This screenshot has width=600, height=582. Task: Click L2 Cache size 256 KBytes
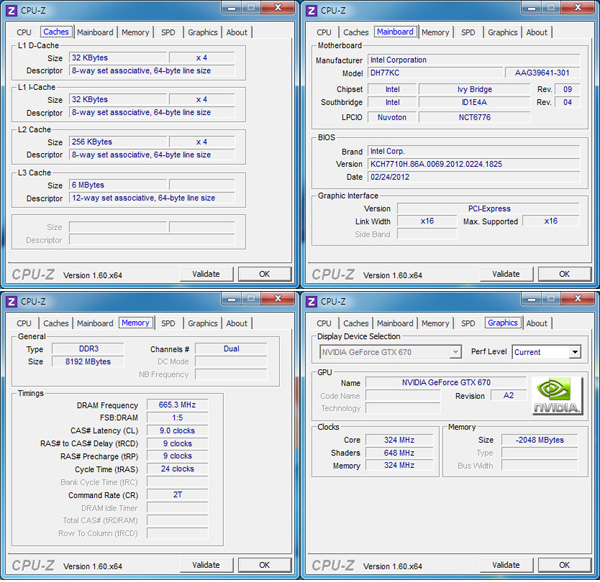point(118,142)
